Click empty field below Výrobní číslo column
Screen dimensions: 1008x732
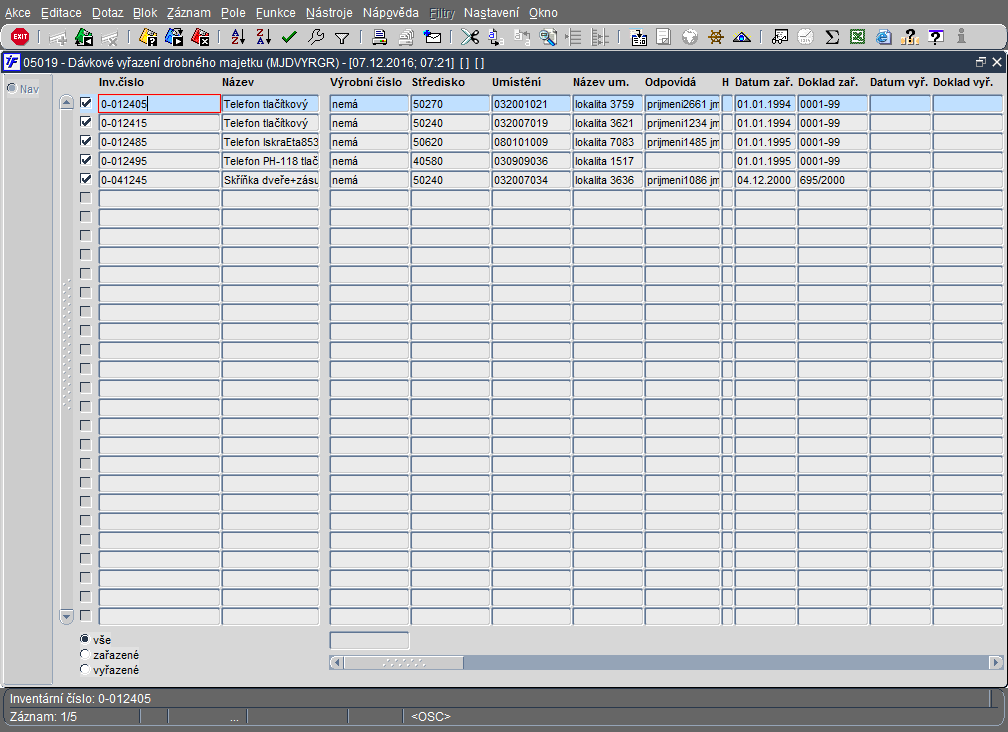[369, 640]
